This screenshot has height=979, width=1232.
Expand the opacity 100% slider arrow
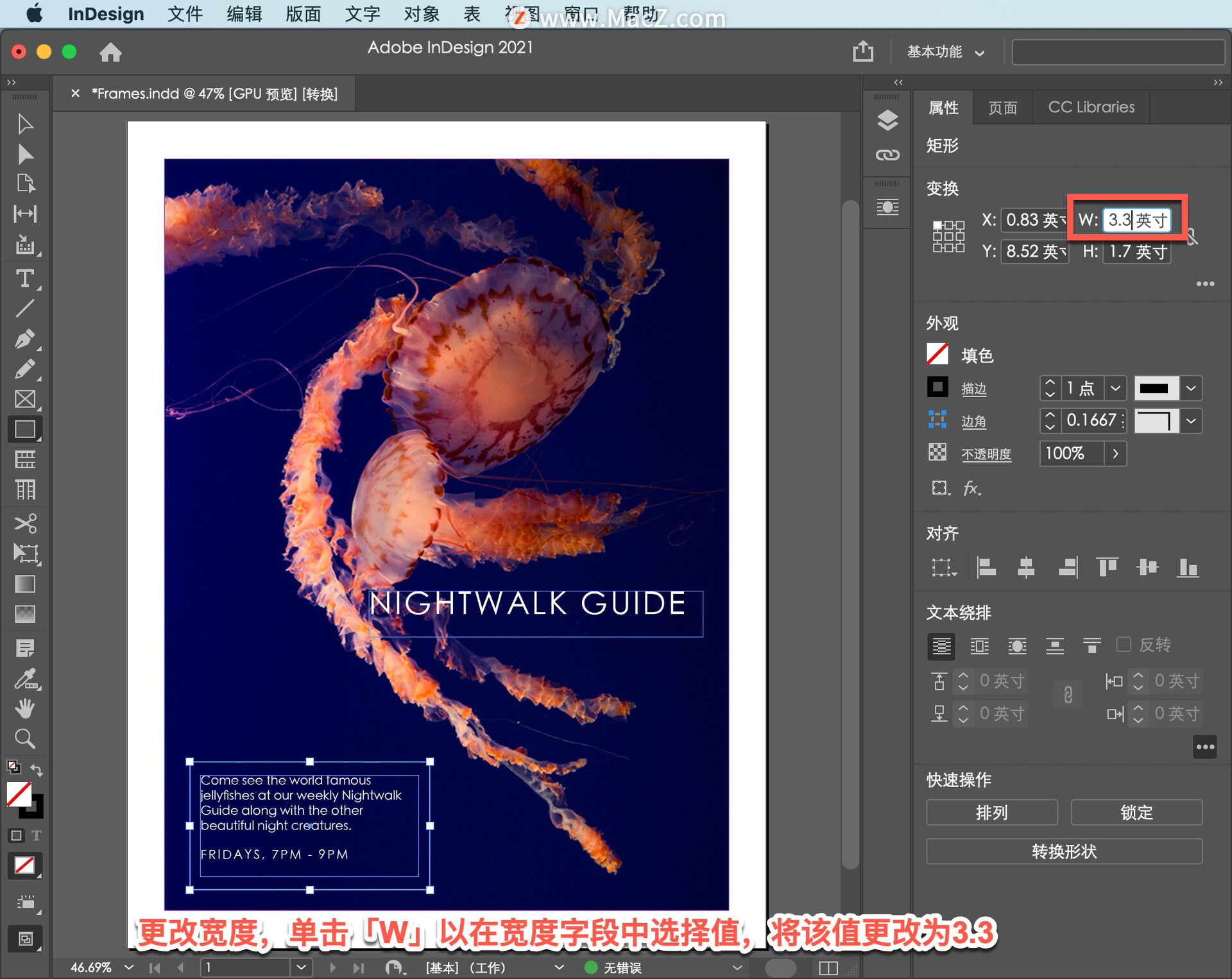coord(1115,454)
